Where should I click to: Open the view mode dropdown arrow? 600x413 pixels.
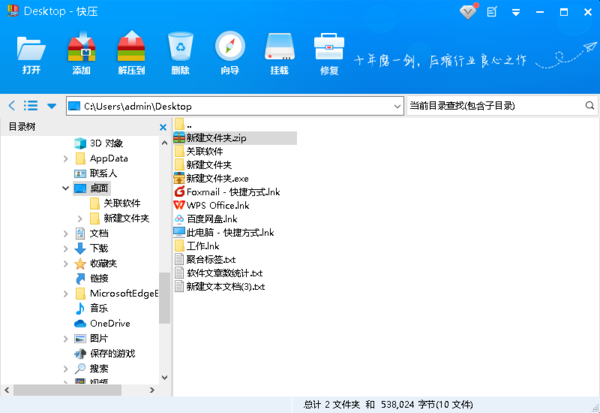[52, 106]
